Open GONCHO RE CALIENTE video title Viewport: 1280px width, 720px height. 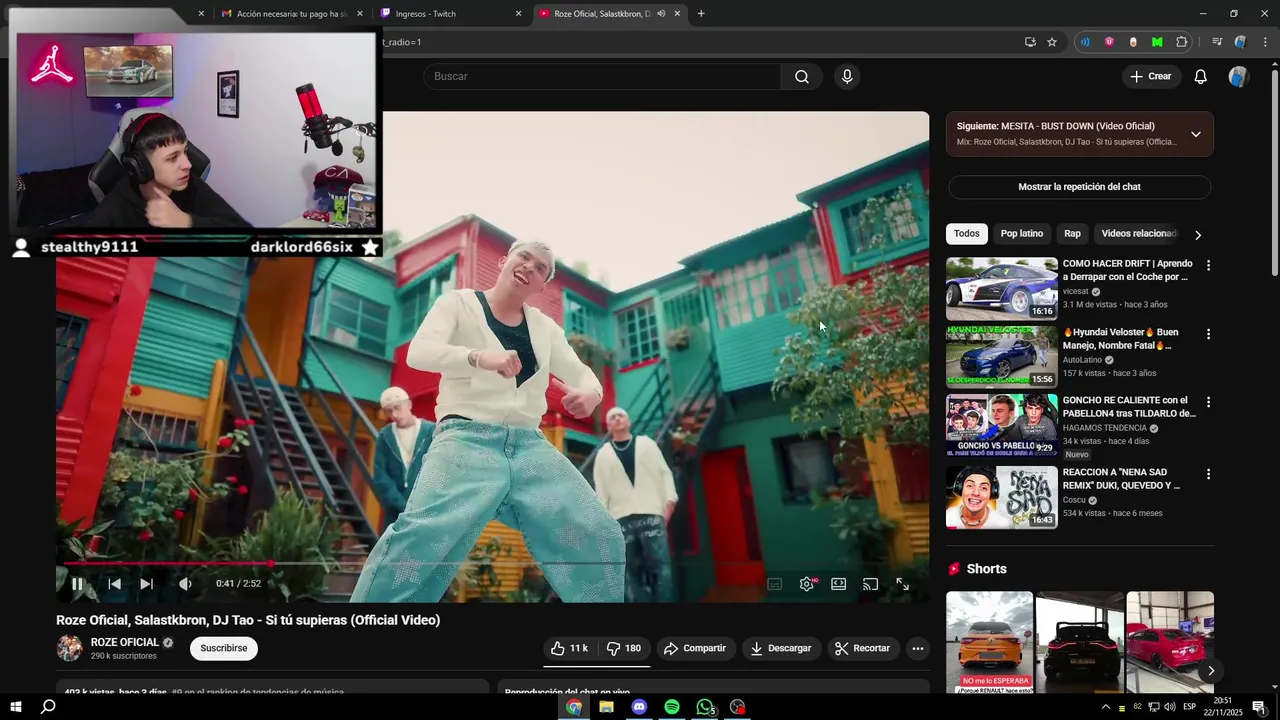(x=1129, y=407)
